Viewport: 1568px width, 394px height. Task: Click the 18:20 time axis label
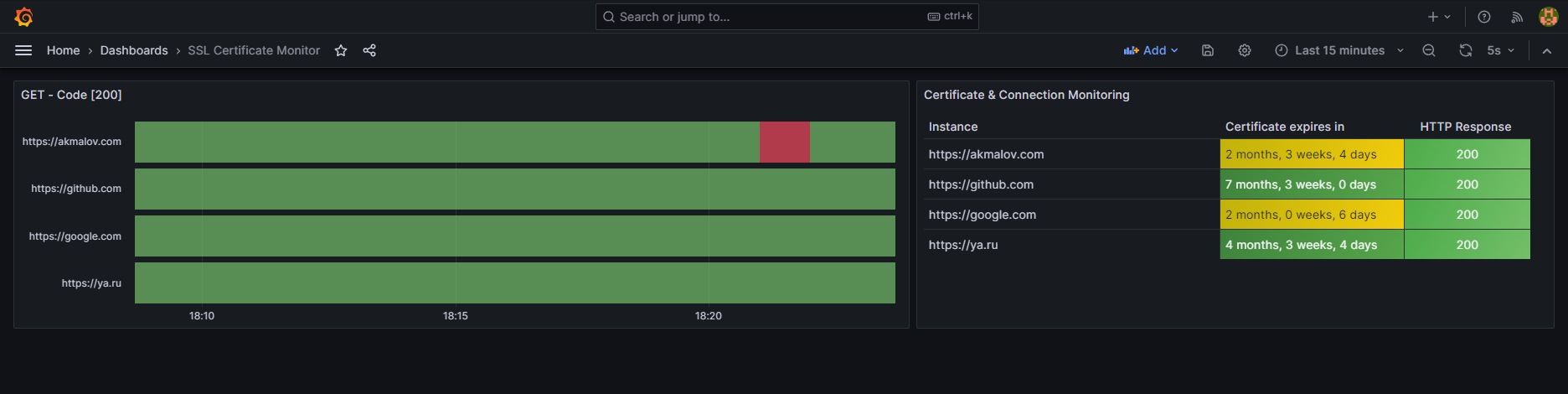(x=709, y=316)
